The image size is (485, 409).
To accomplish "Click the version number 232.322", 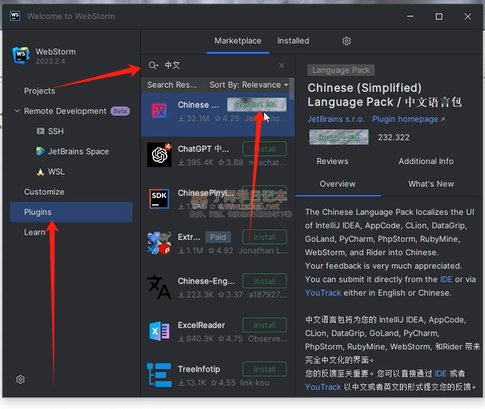I will pyautogui.click(x=393, y=137).
